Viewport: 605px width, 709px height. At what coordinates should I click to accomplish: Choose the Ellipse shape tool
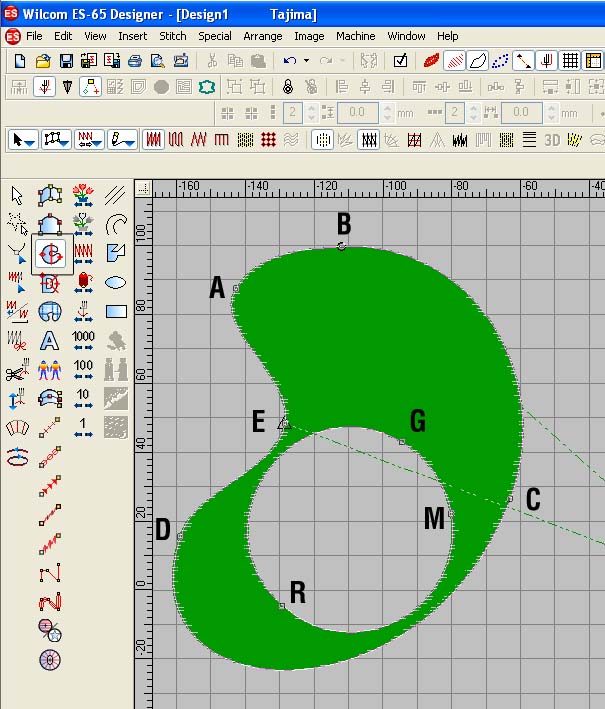pyautogui.click(x=115, y=281)
